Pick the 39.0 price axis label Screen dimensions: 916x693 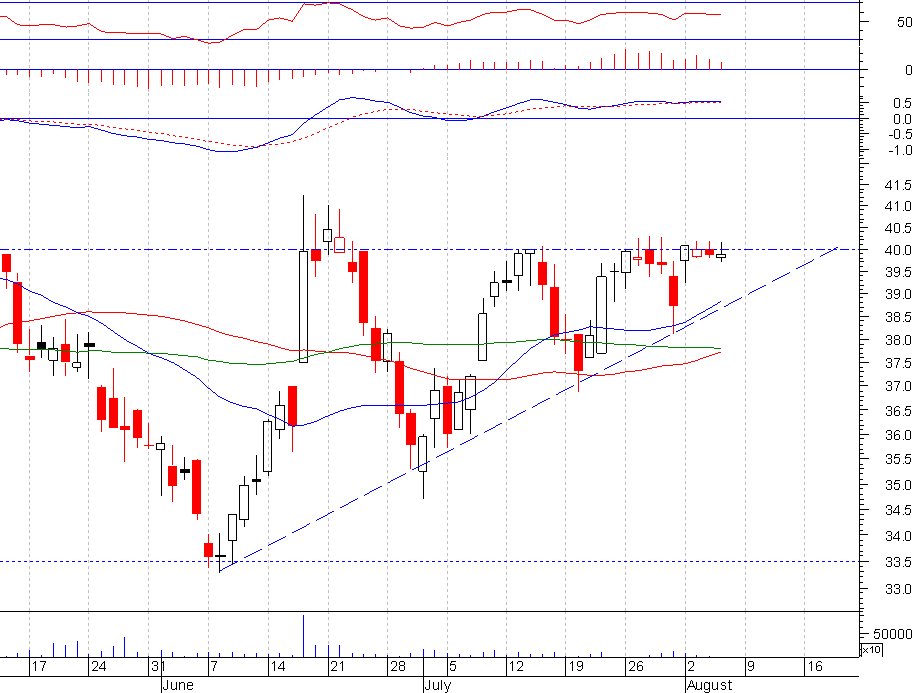898,294
